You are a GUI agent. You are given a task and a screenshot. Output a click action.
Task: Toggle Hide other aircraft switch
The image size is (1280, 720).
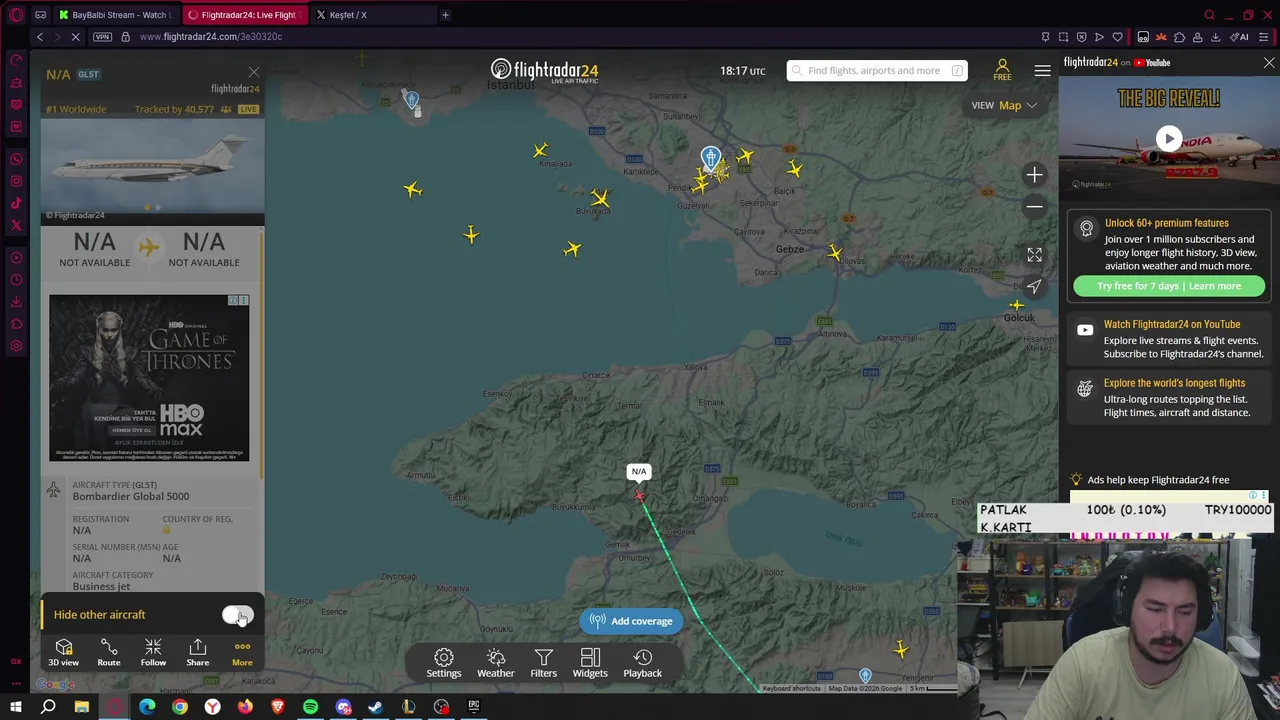pos(237,615)
